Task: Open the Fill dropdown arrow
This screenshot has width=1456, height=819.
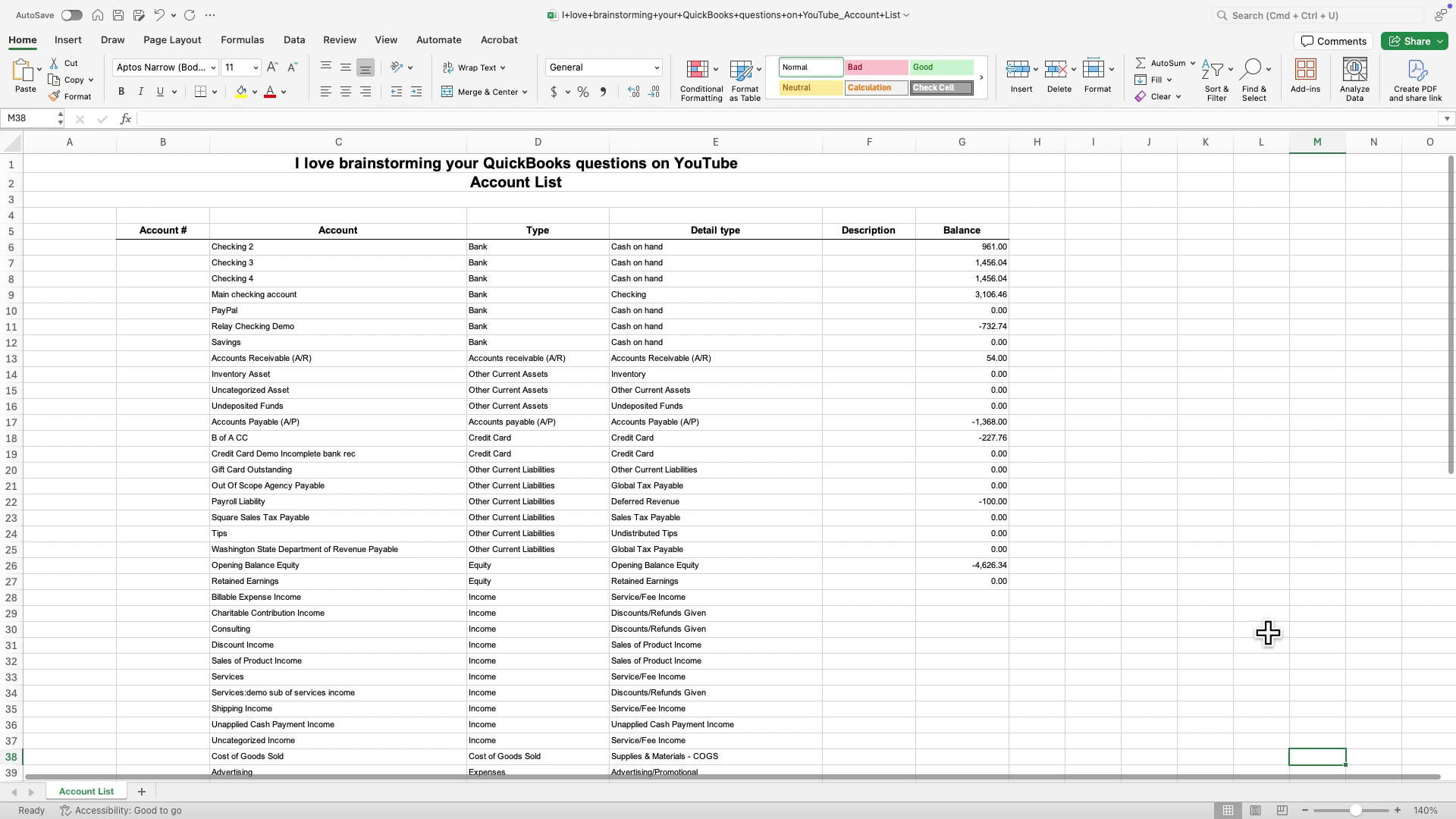Action: [1169, 80]
